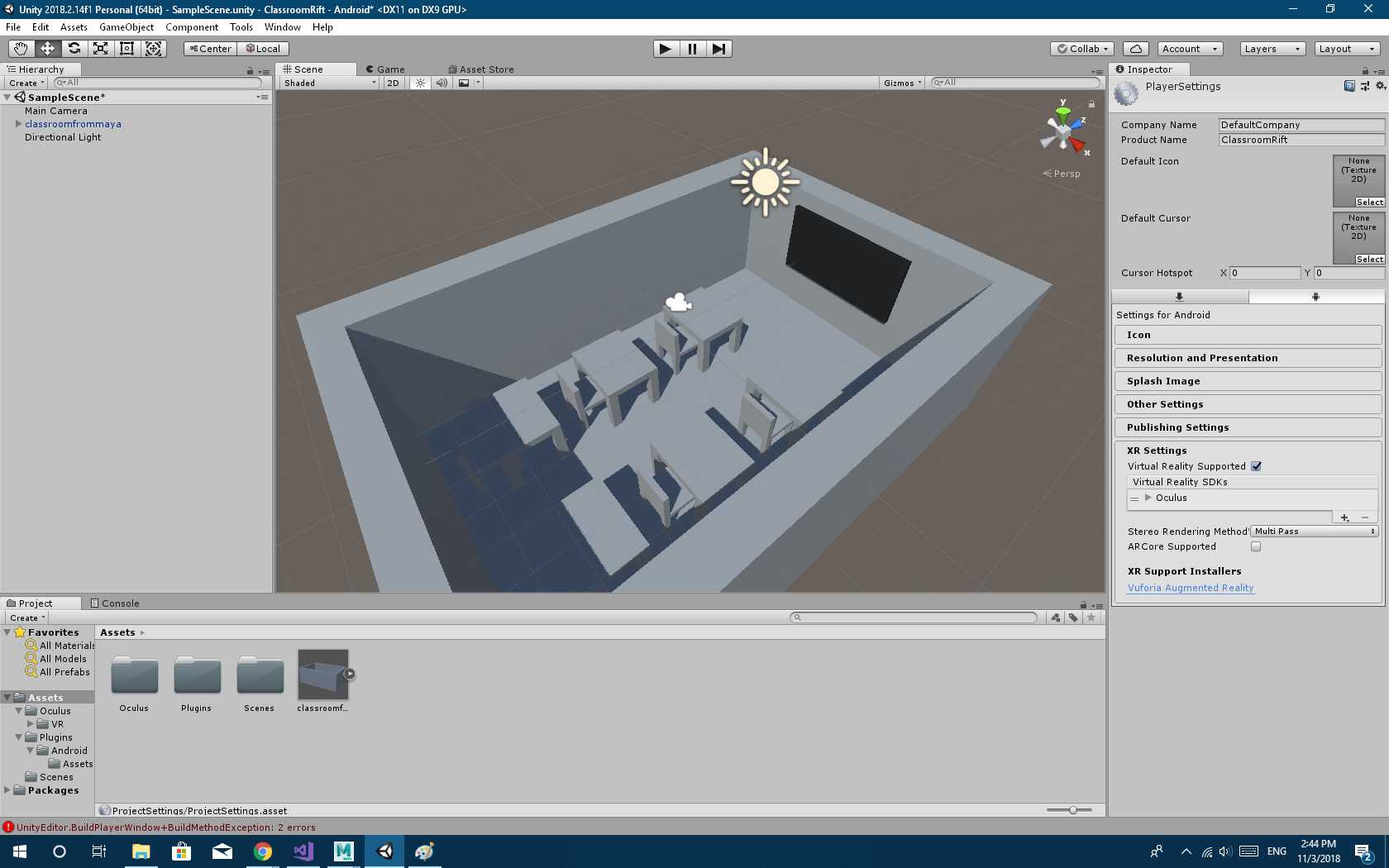Open the Component menu

coord(192,27)
